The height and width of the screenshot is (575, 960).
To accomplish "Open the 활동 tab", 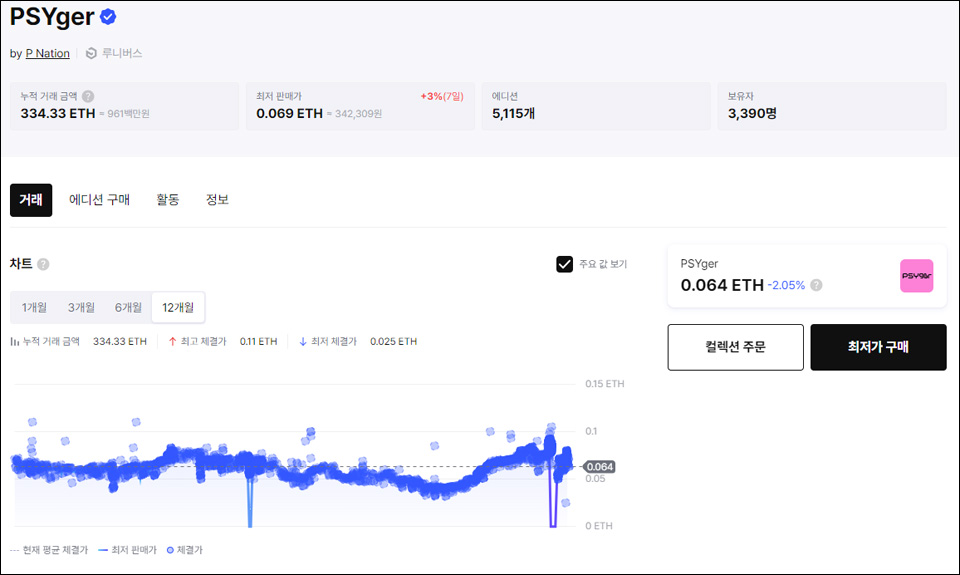I will pos(168,200).
